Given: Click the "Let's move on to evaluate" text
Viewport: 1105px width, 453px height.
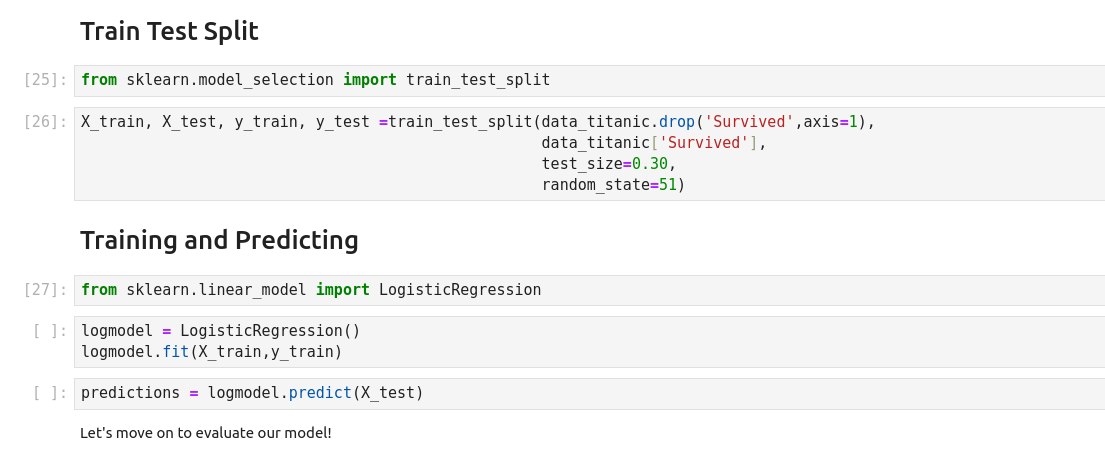Looking at the screenshot, I should (x=205, y=433).
